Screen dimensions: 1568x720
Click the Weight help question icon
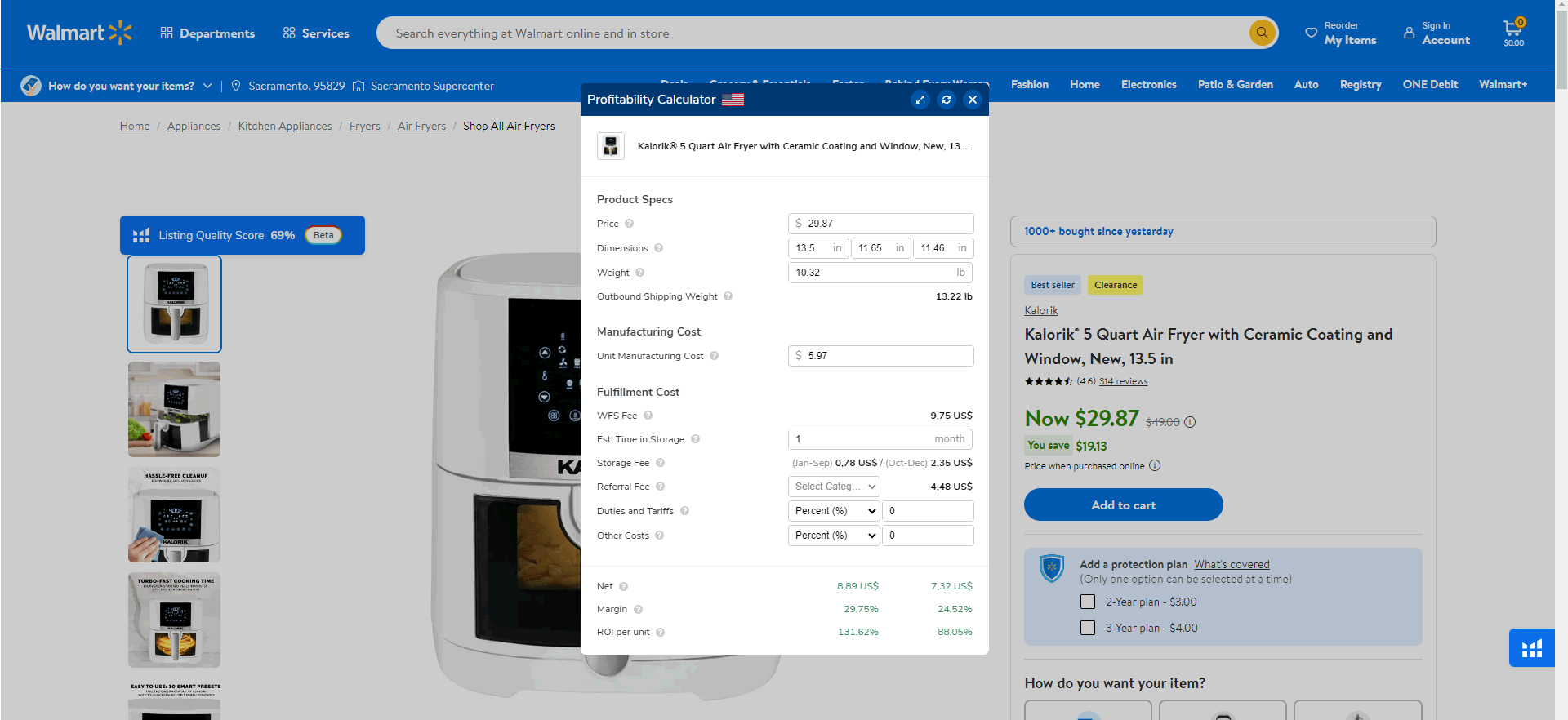click(639, 273)
